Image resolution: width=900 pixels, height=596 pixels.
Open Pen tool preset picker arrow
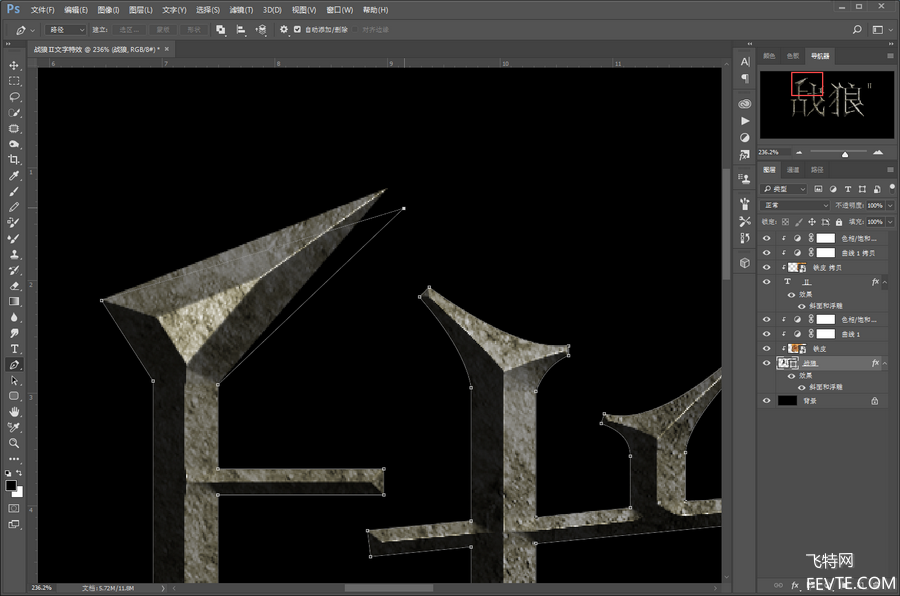coord(33,30)
